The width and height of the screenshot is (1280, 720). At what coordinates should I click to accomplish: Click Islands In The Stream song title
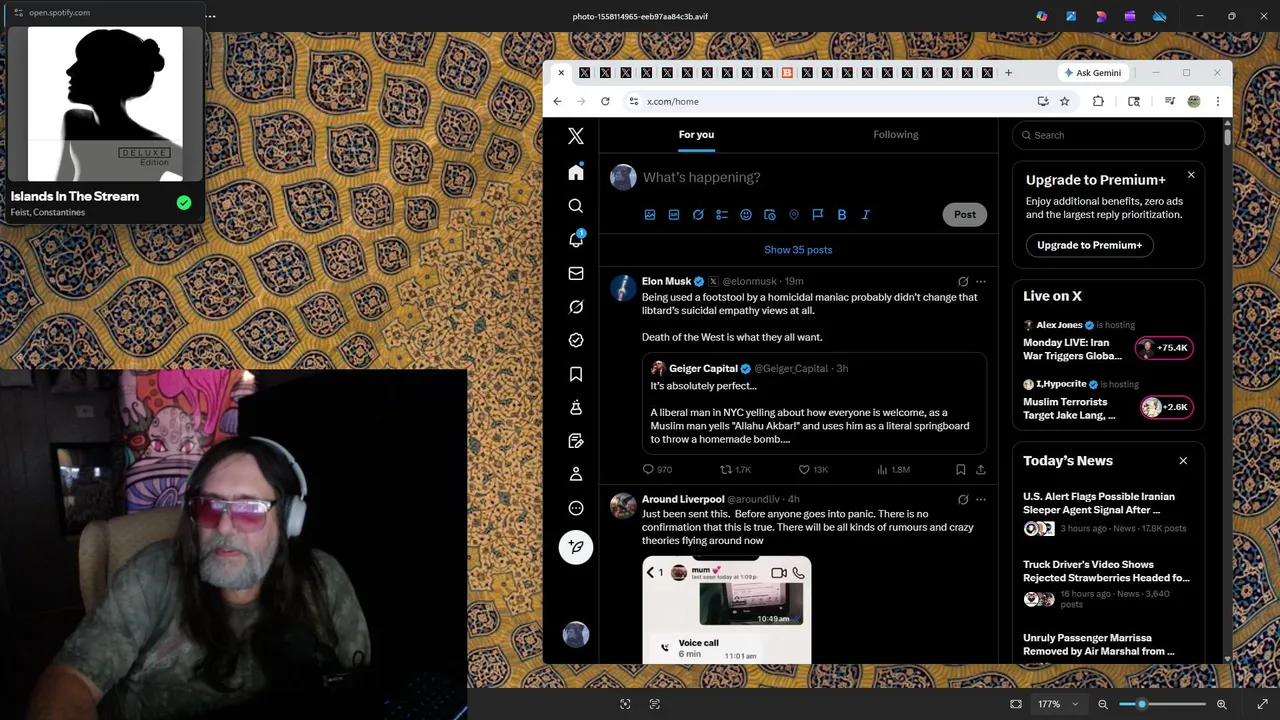pos(75,196)
